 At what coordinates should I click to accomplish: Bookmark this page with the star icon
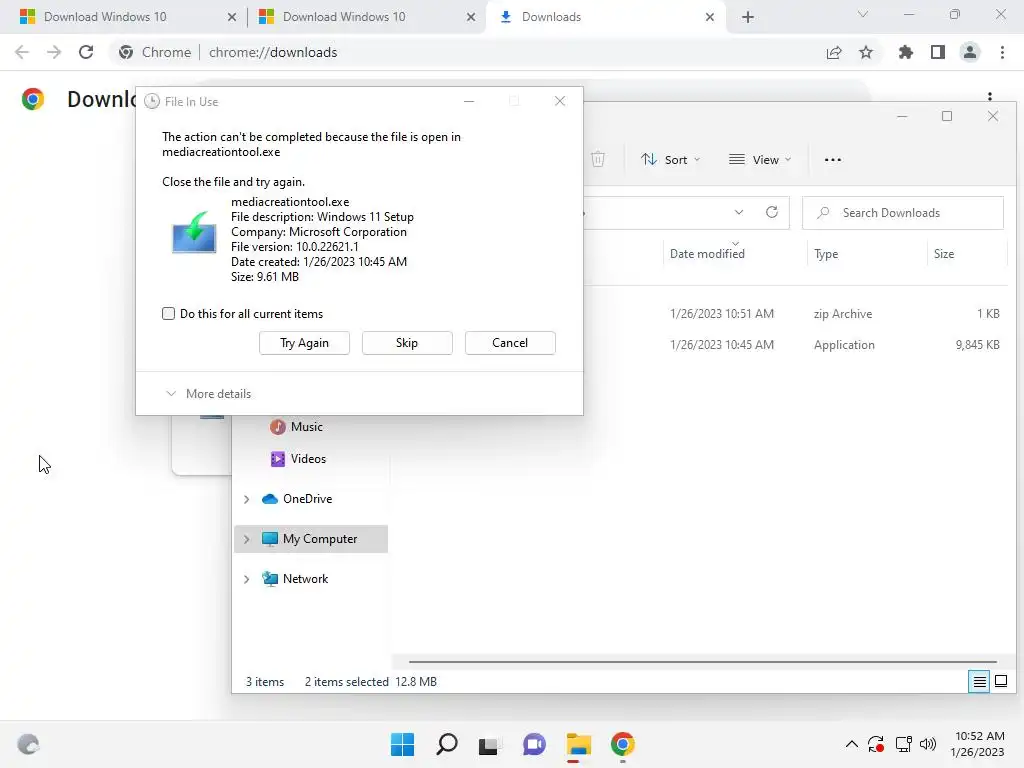(866, 52)
